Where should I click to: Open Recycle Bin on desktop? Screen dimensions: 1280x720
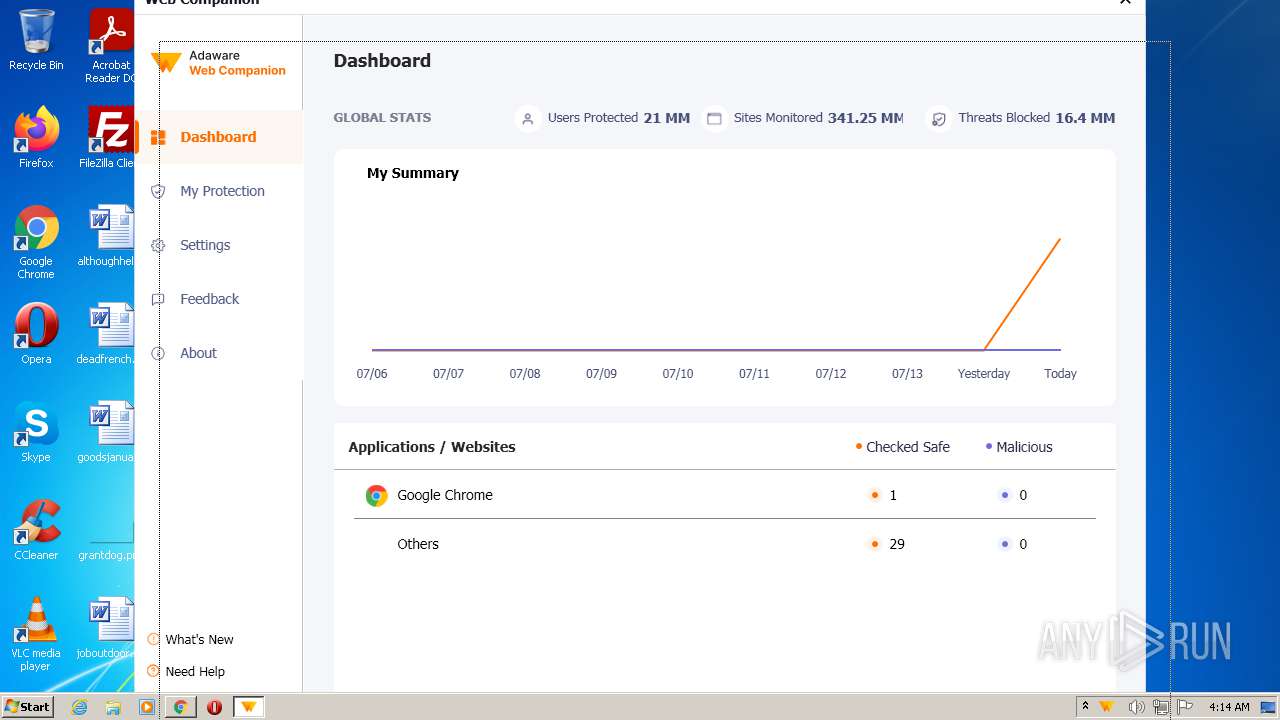tap(36, 40)
